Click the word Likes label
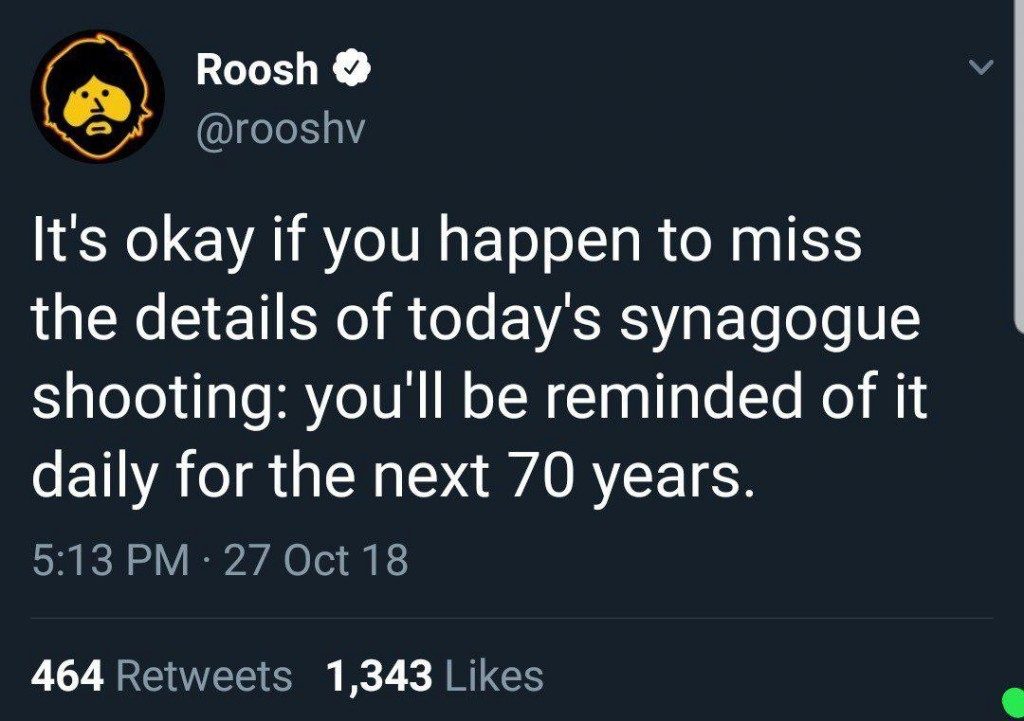The image size is (1024, 721). [494, 677]
